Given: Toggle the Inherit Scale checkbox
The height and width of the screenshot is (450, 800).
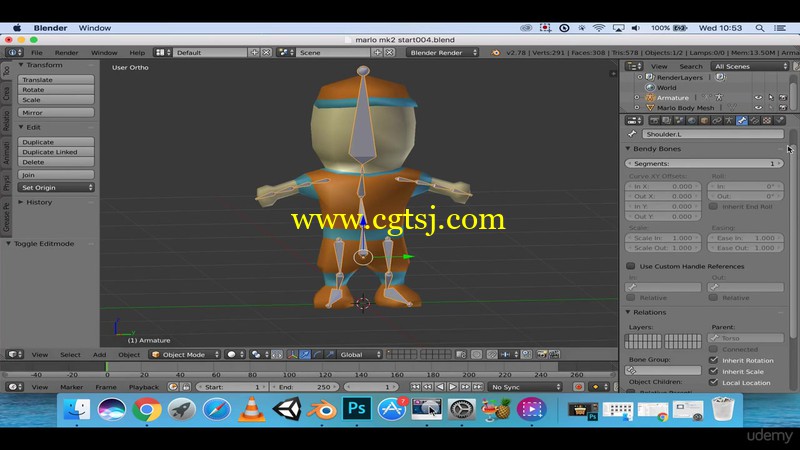Looking at the screenshot, I should (713, 371).
